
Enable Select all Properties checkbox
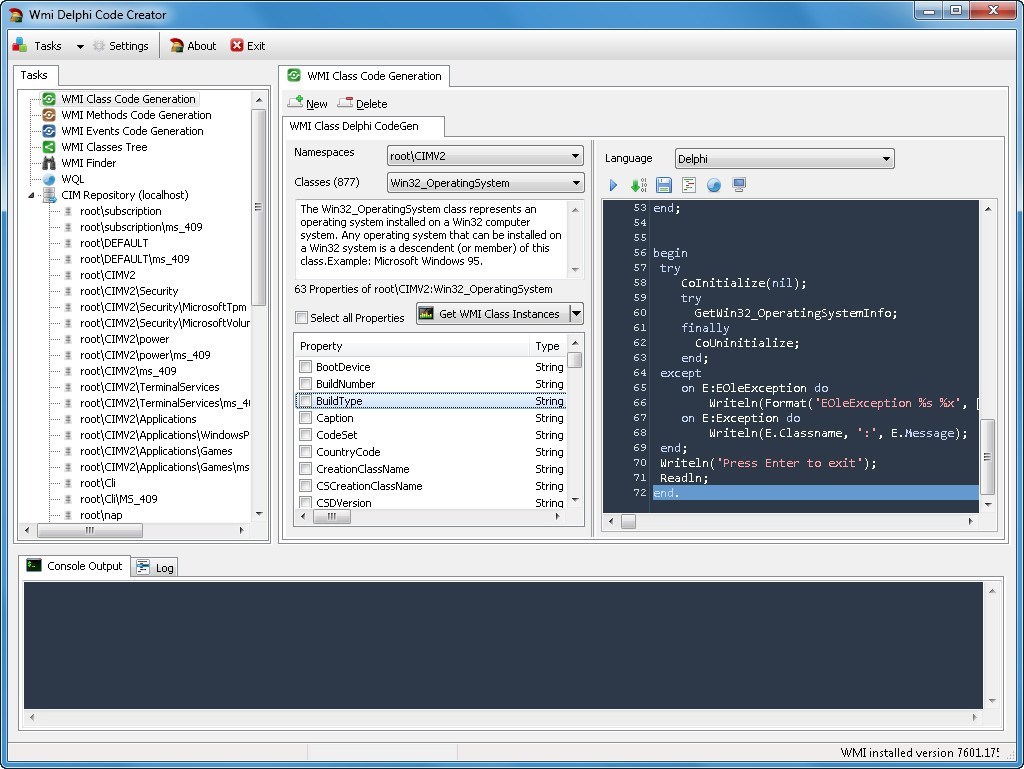coord(301,318)
